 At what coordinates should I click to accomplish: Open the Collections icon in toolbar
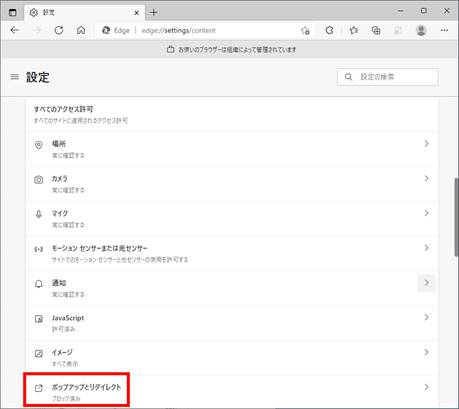(376, 30)
